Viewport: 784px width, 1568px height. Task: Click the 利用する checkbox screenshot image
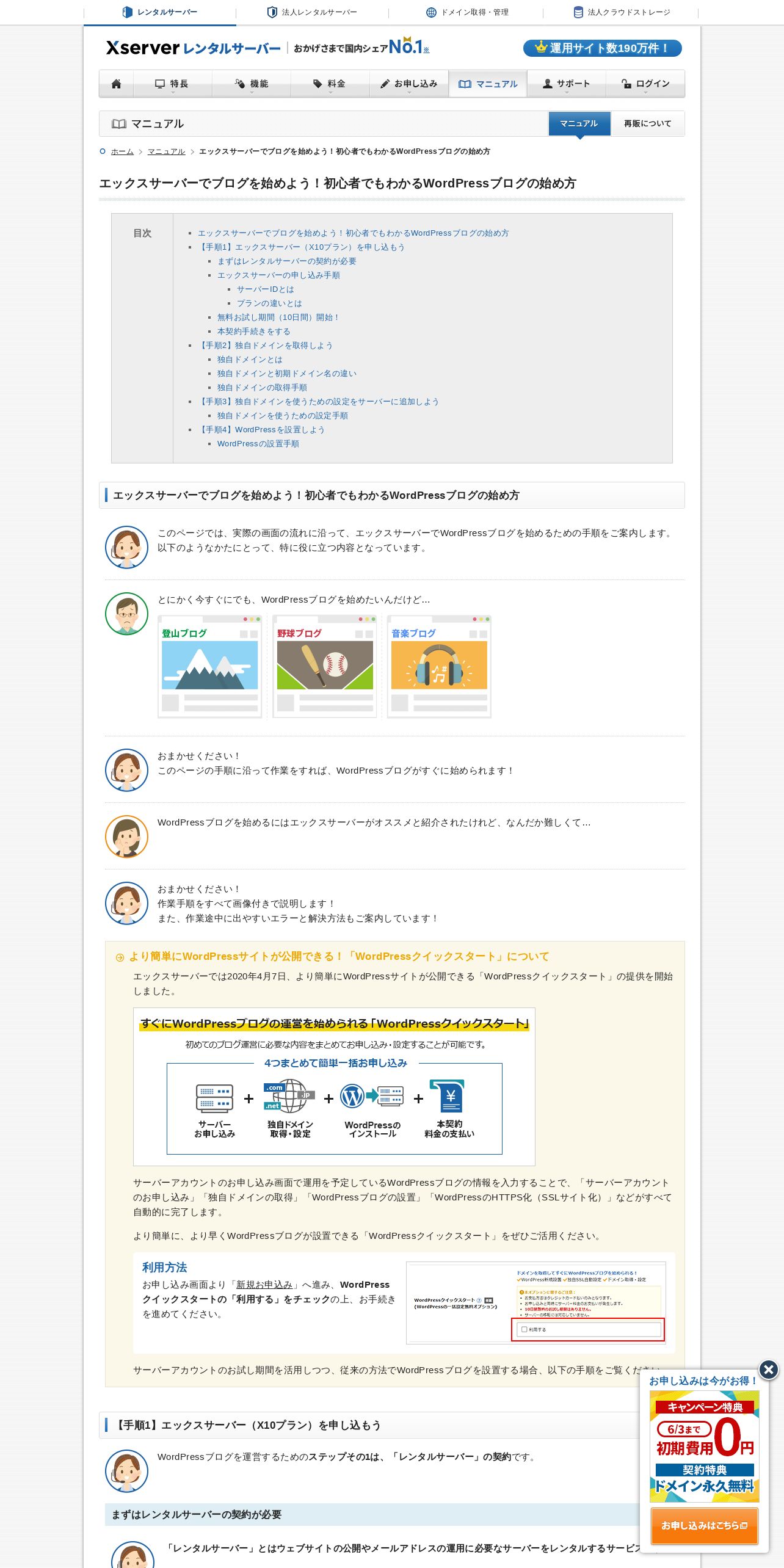pyautogui.click(x=535, y=1303)
